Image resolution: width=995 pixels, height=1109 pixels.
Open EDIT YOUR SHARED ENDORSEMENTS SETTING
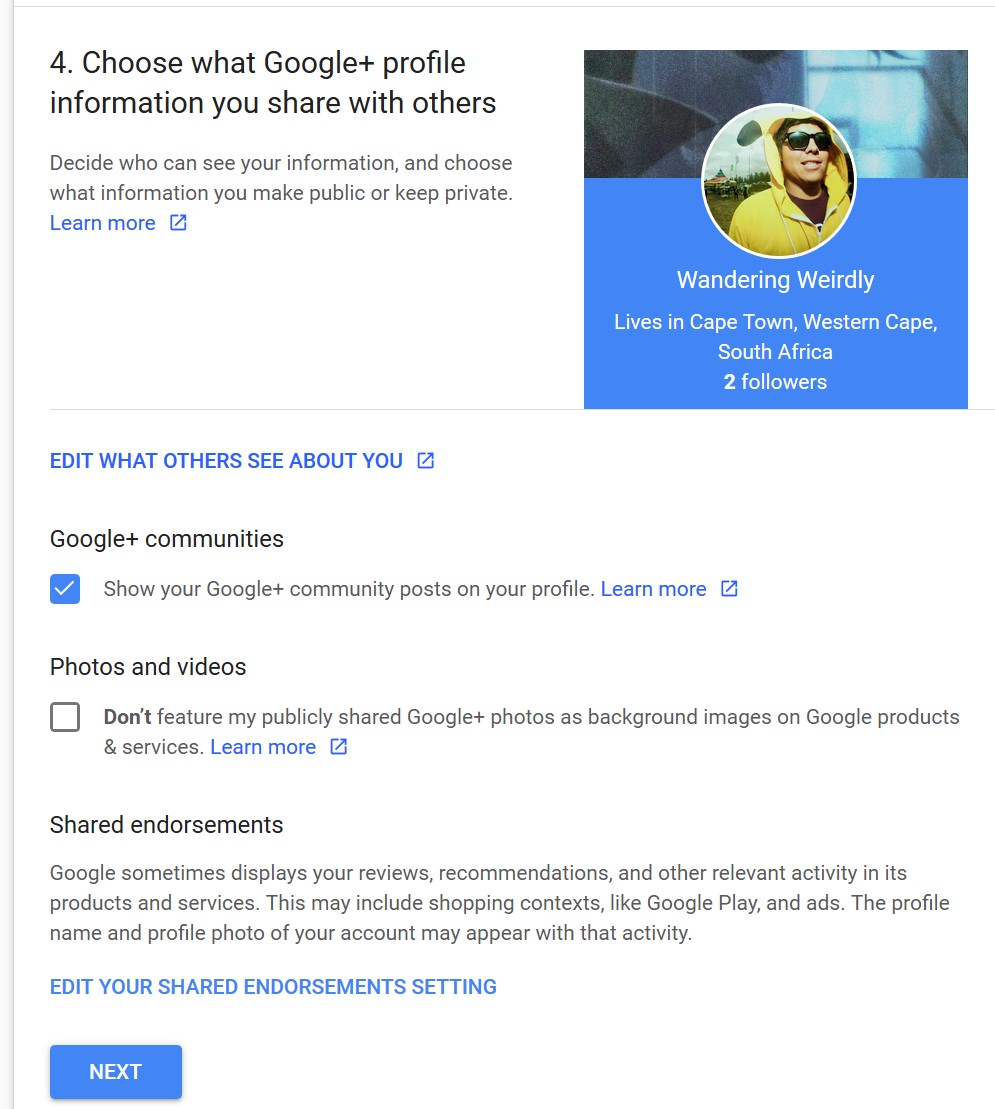(x=273, y=987)
